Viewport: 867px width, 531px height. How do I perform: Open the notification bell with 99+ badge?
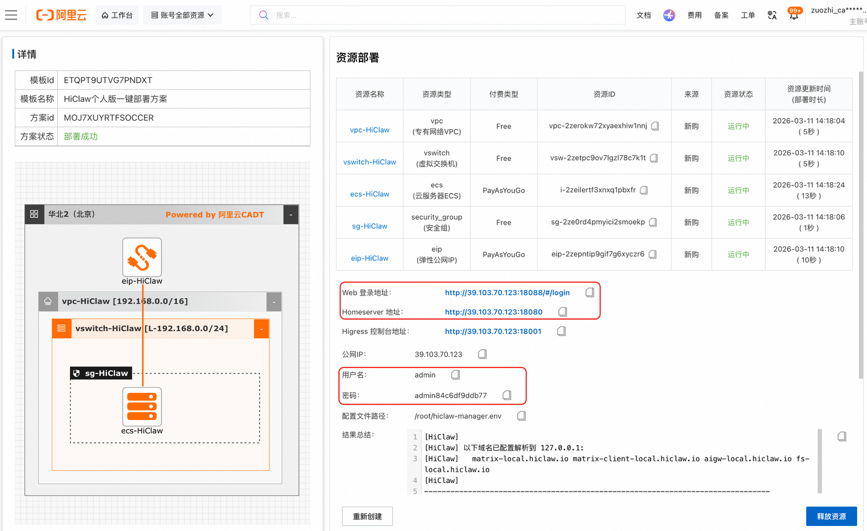pyautogui.click(x=794, y=14)
